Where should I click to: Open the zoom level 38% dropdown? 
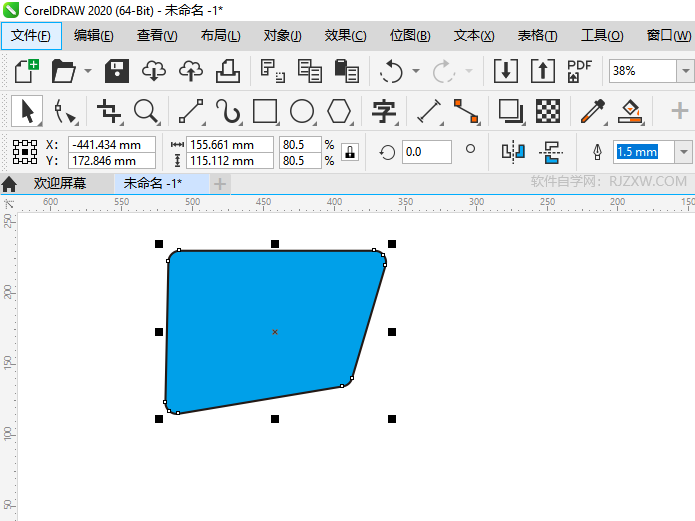pos(685,71)
